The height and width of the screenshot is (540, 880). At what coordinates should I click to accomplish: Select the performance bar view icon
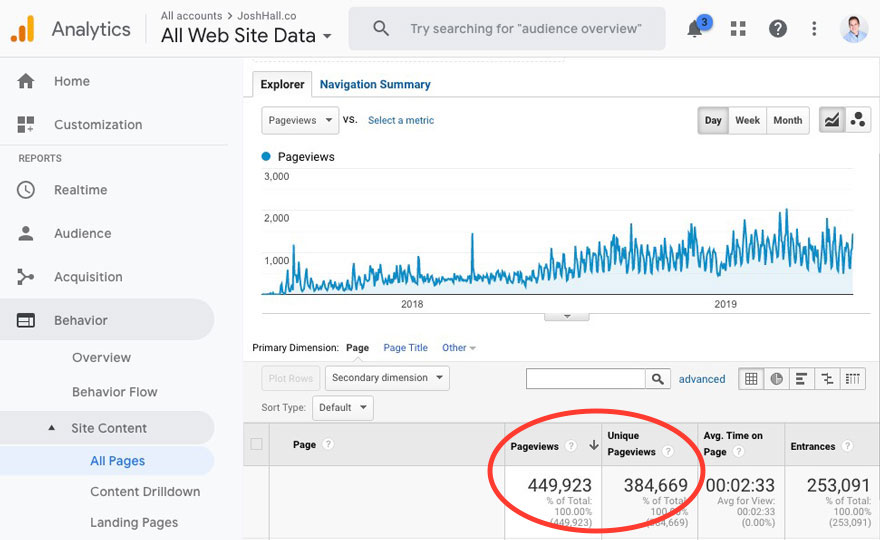[x=801, y=379]
